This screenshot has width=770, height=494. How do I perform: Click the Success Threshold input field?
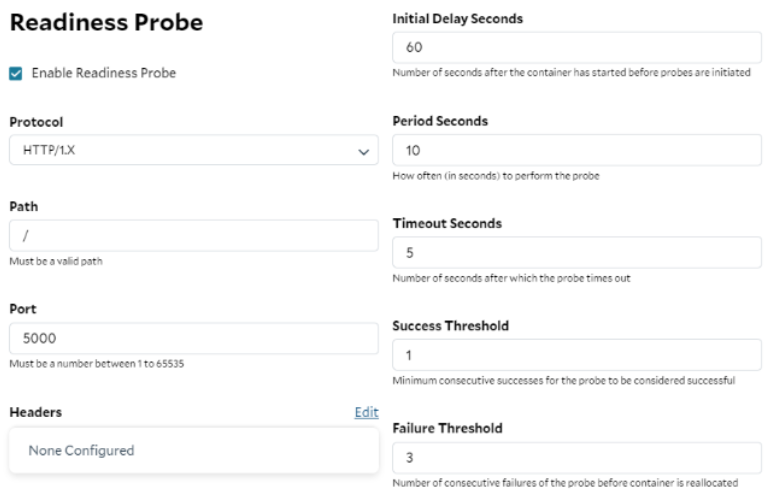click(x=577, y=355)
